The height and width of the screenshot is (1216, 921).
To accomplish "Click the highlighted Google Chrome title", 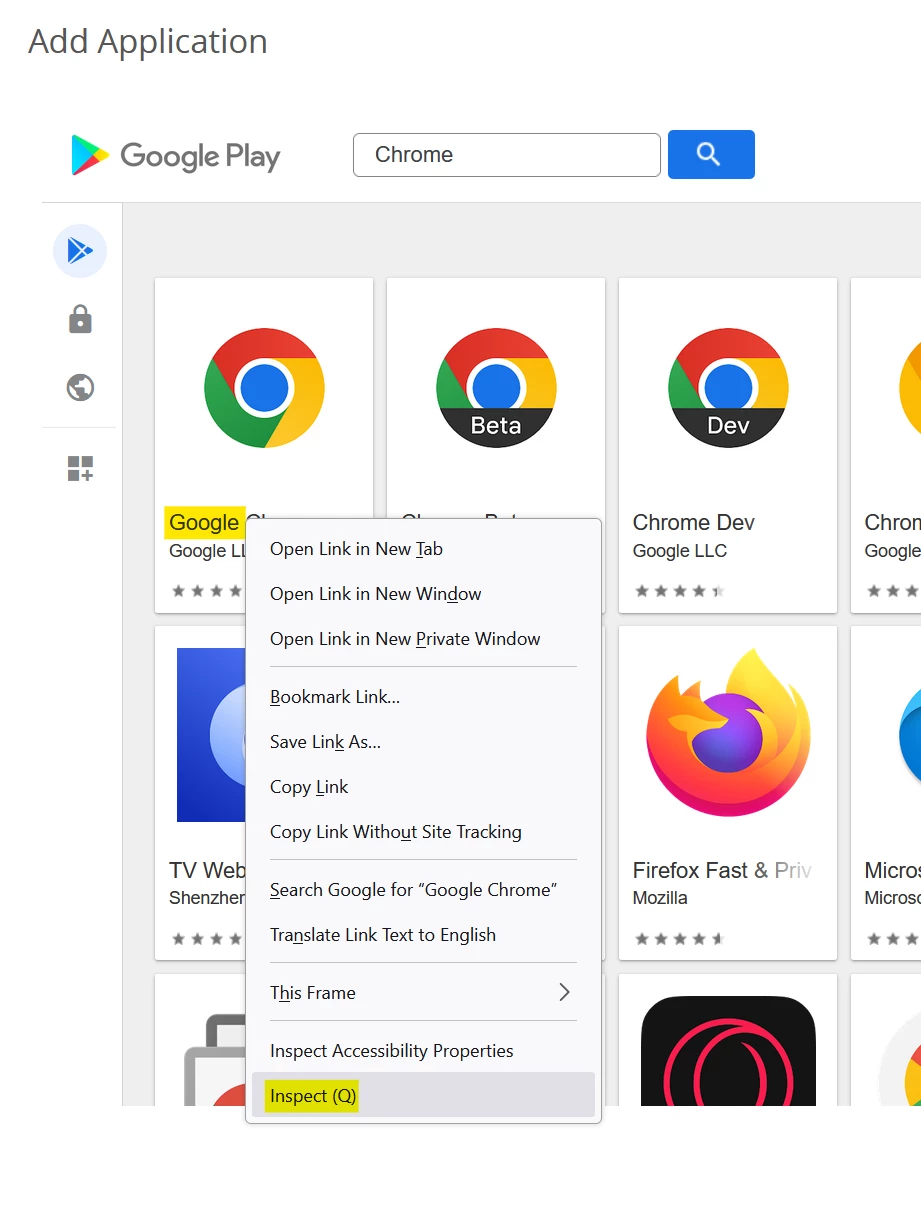I will [x=206, y=522].
